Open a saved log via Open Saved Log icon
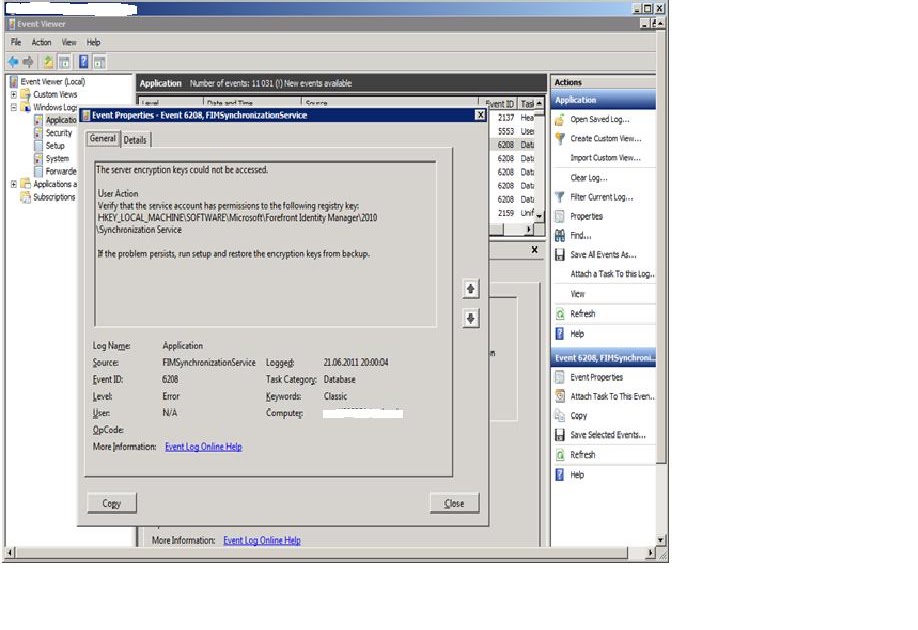This screenshot has width=918, height=630. tap(602, 118)
